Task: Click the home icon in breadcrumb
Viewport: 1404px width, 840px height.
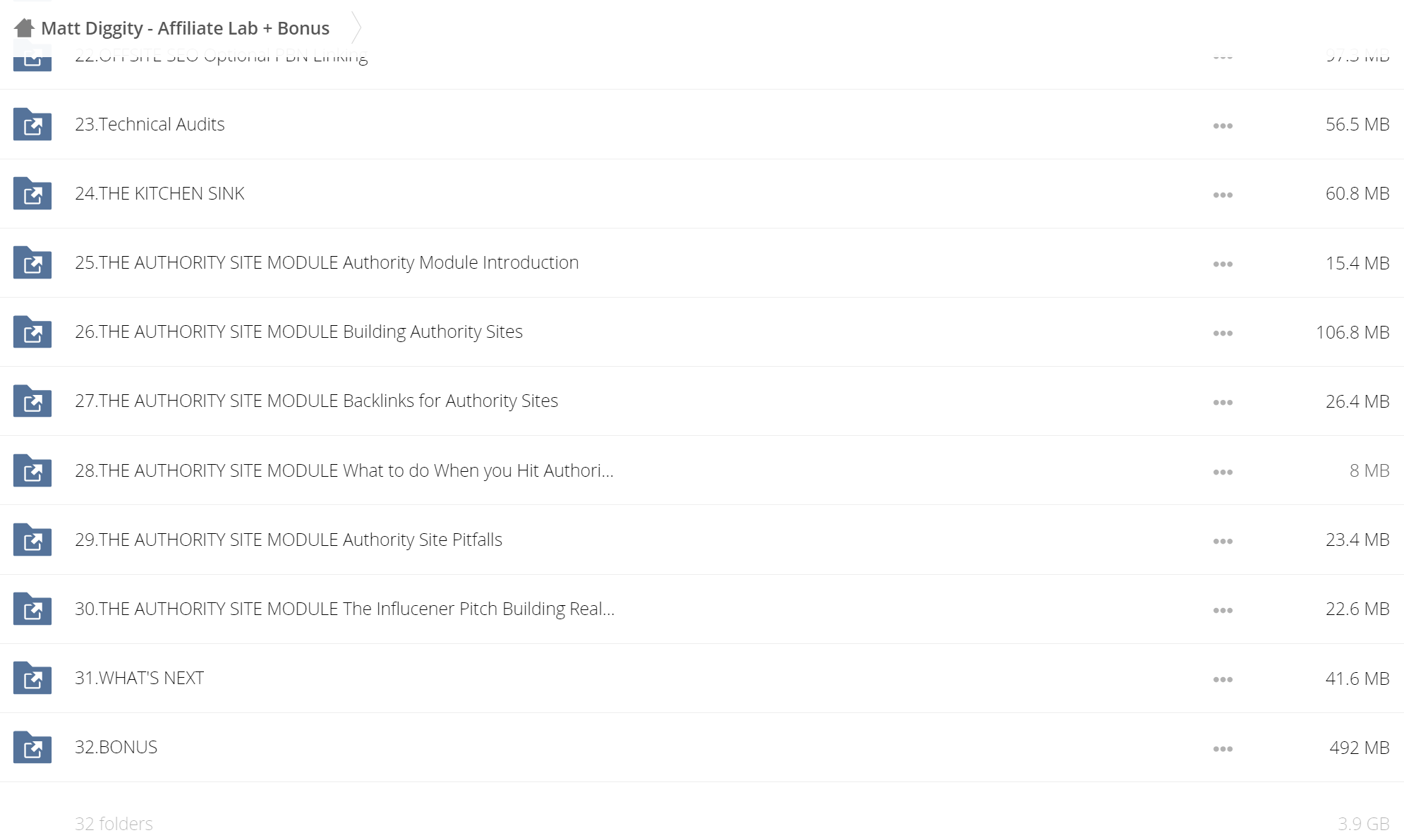Action: tap(24, 28)
